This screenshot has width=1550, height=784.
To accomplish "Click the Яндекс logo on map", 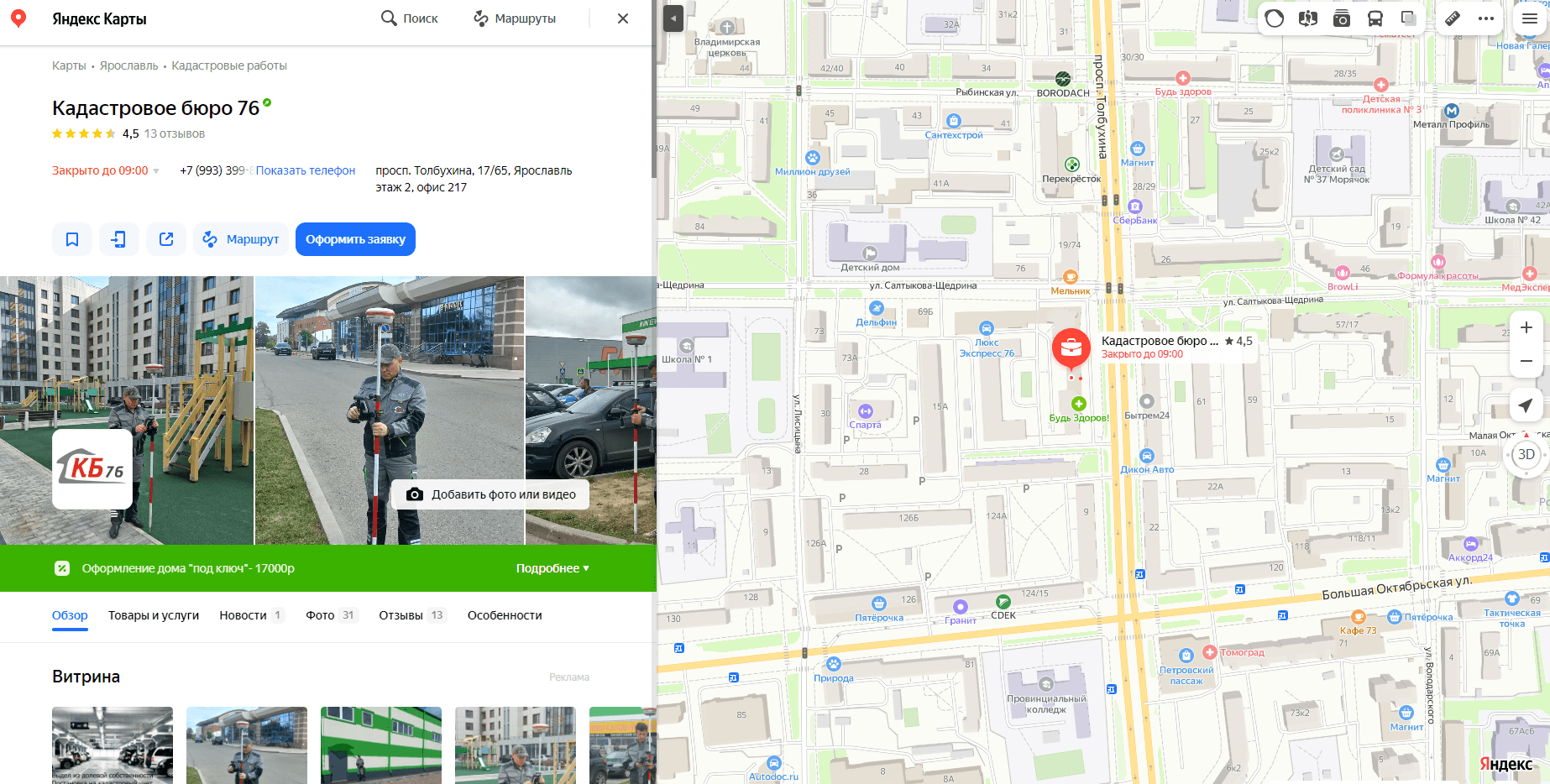I will [1505, 764].
